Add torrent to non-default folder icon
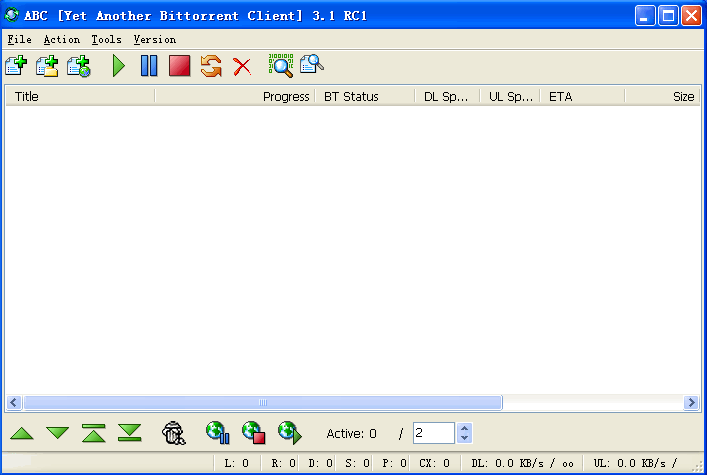 pos(47,66)
